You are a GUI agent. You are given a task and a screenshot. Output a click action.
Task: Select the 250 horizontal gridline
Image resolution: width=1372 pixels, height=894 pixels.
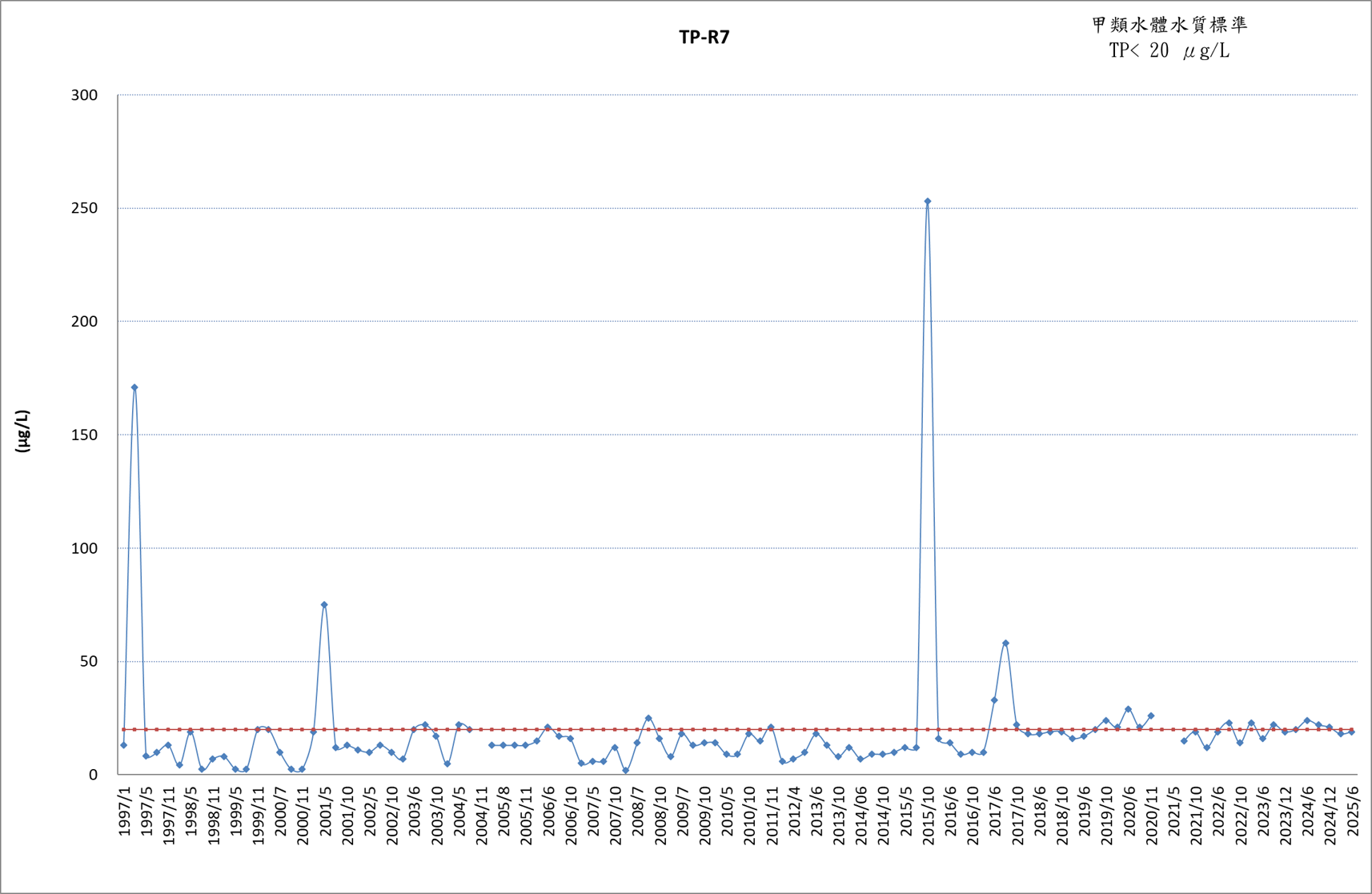736,208
